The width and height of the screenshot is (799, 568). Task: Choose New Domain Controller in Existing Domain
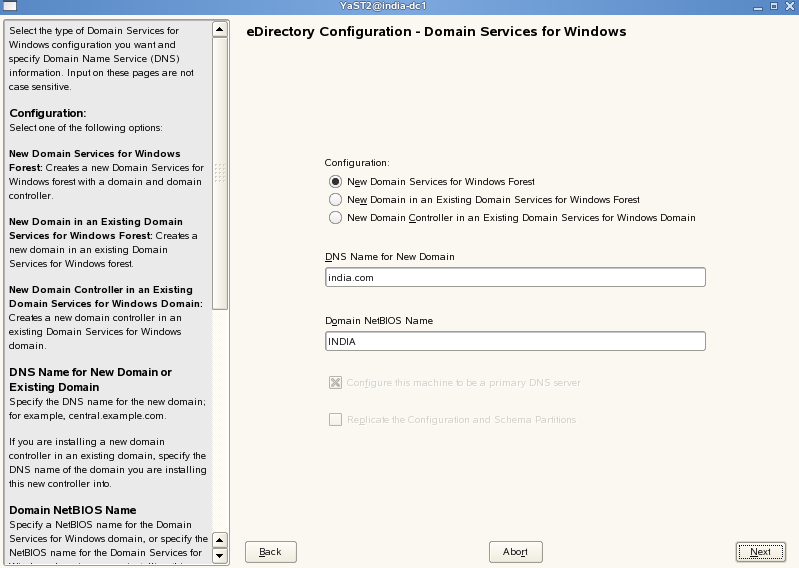(x=335, y=217)
